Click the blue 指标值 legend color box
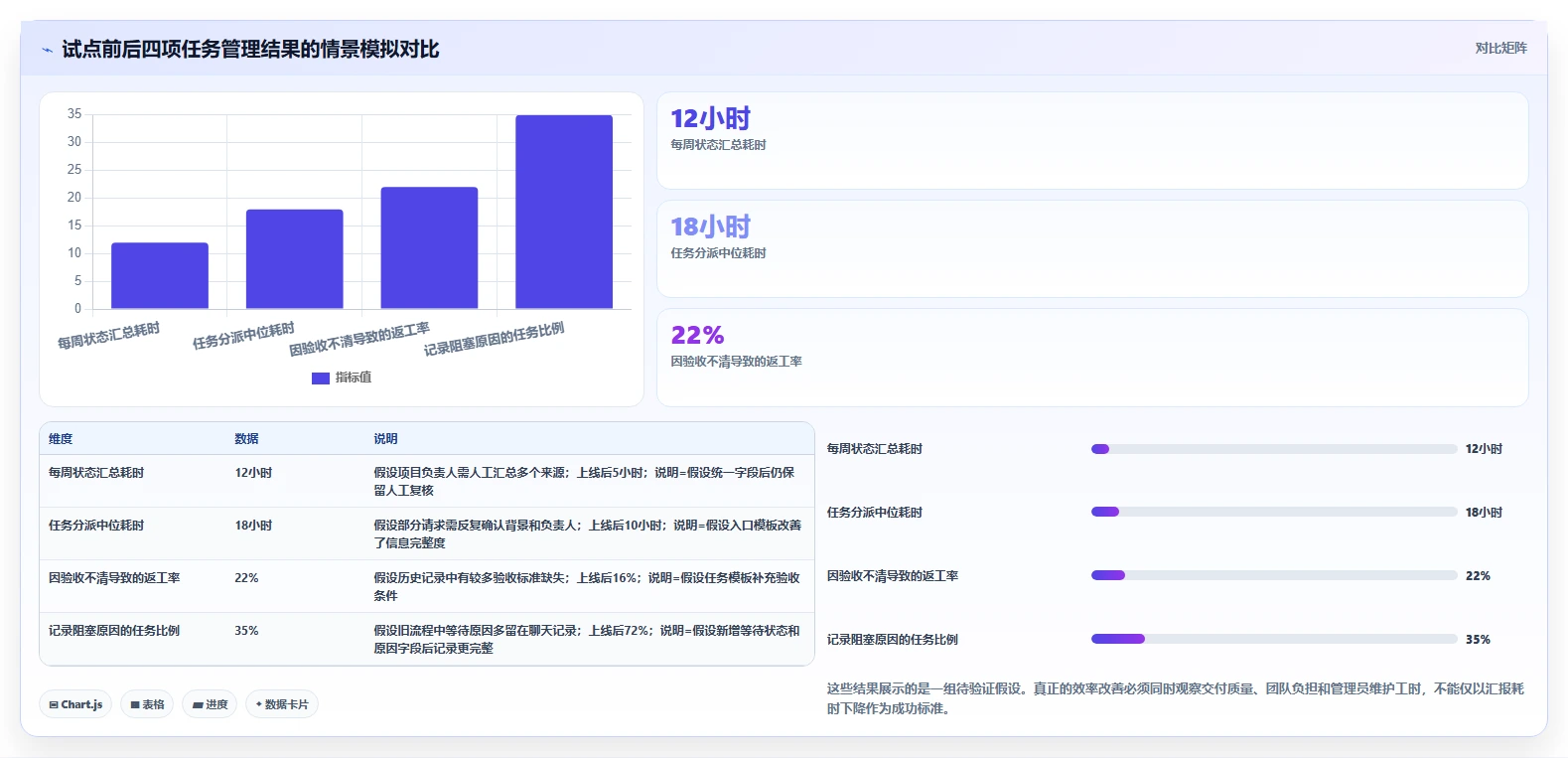 (x=320, y=379)
